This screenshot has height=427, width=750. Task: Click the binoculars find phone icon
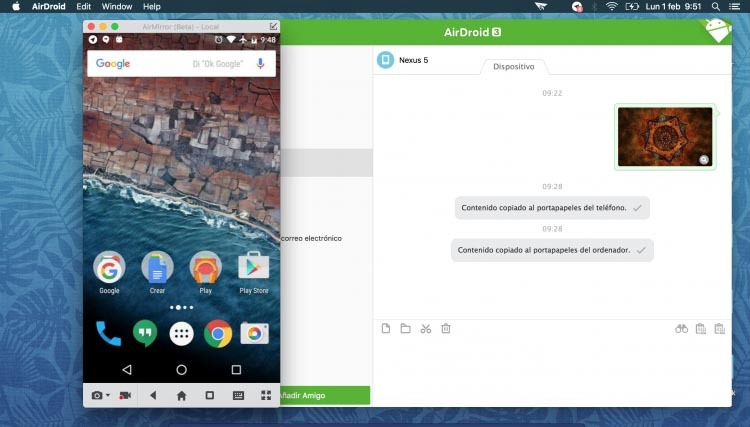(x=682, y=328)
